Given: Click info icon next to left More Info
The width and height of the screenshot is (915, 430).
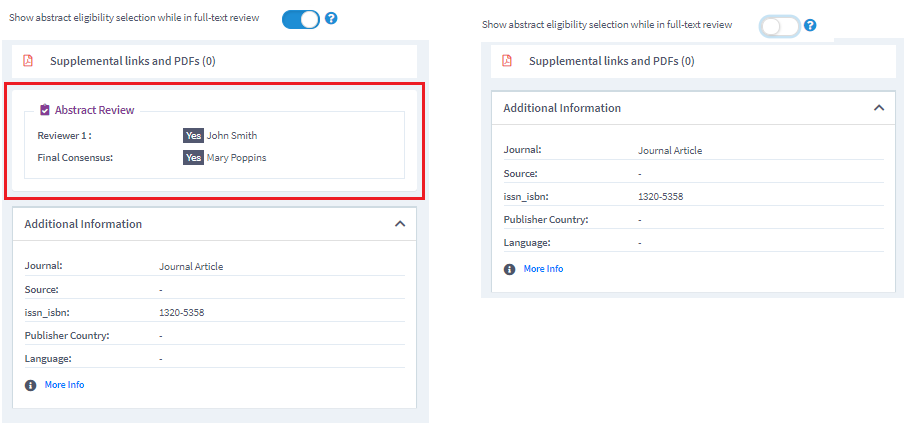Looking at the screenshot, I should 30,385.
